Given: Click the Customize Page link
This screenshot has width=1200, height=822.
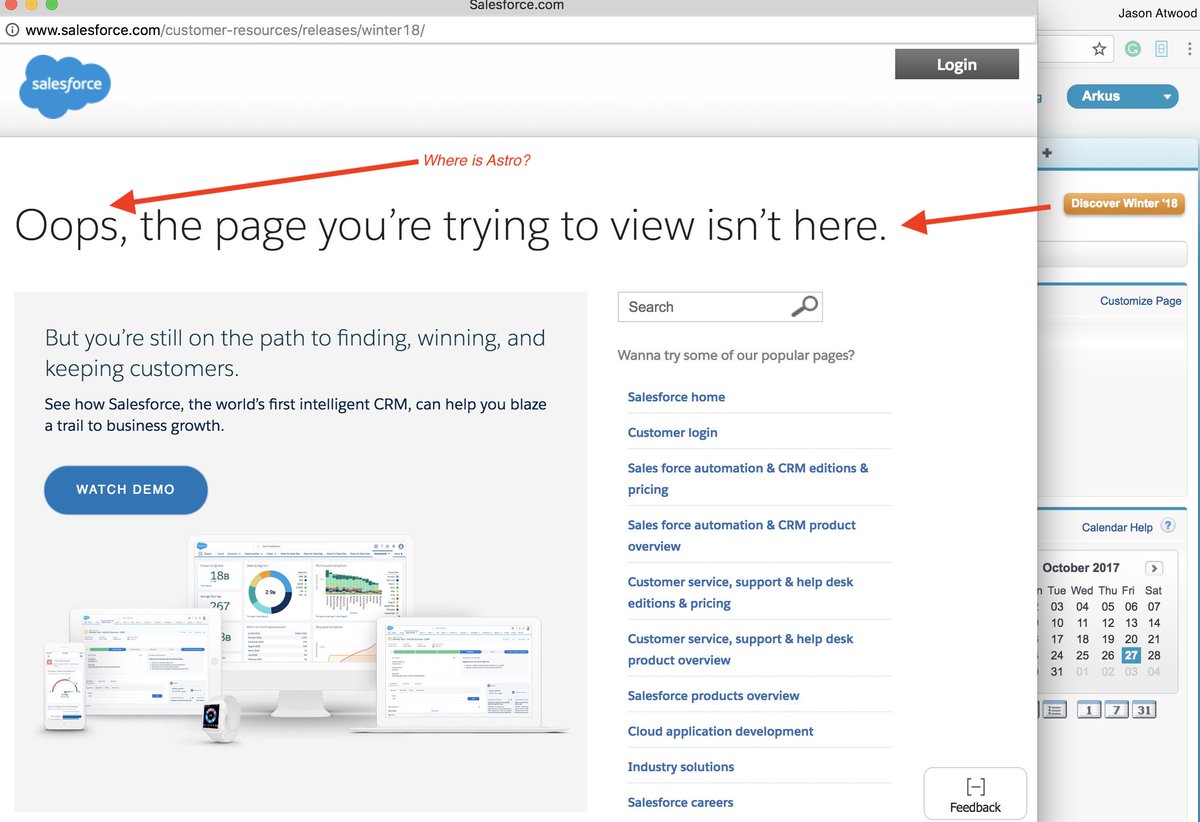Looking at the screenshot, I should coord(1141,301).
